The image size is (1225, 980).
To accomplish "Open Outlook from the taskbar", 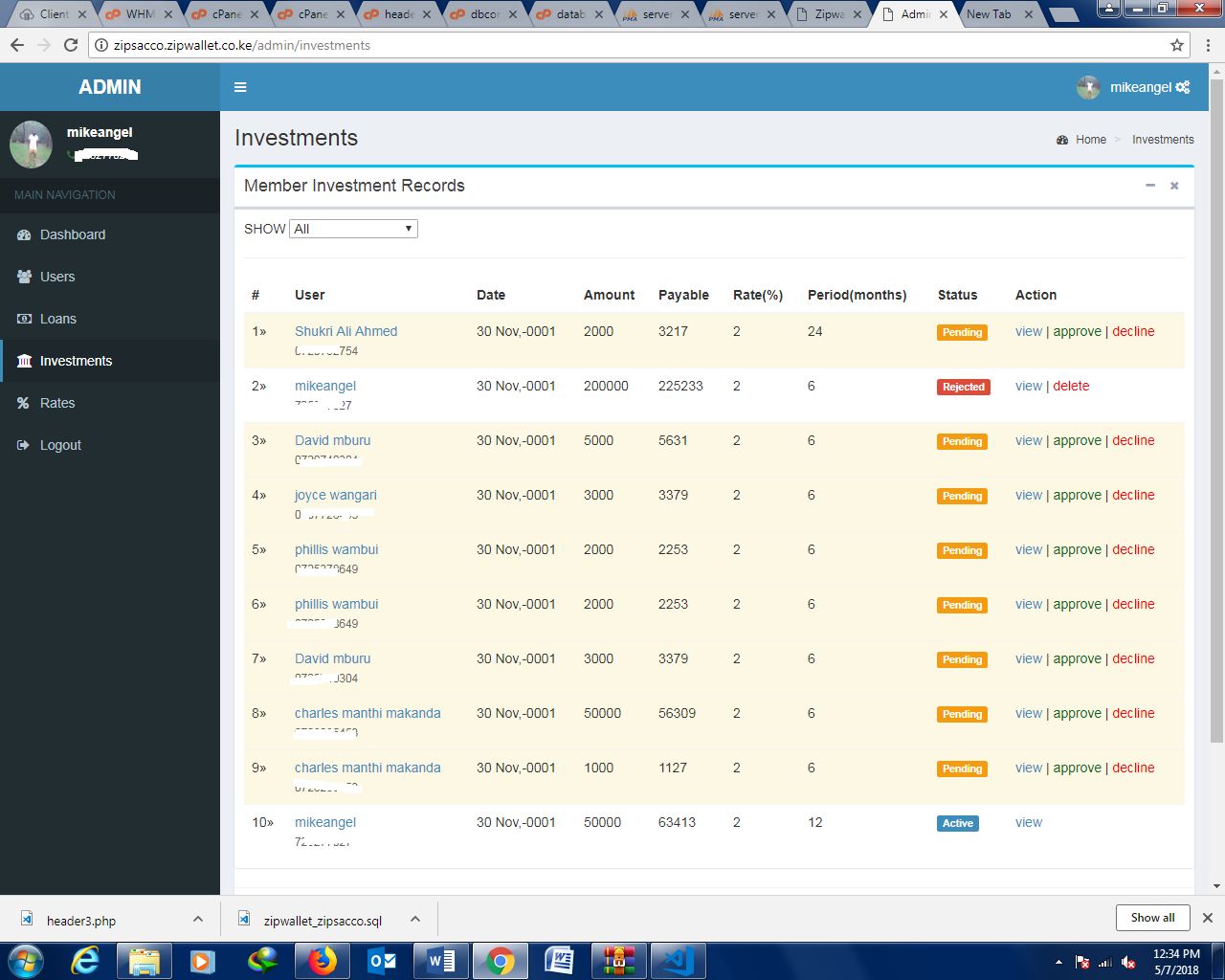I will [x=382, y=961].
